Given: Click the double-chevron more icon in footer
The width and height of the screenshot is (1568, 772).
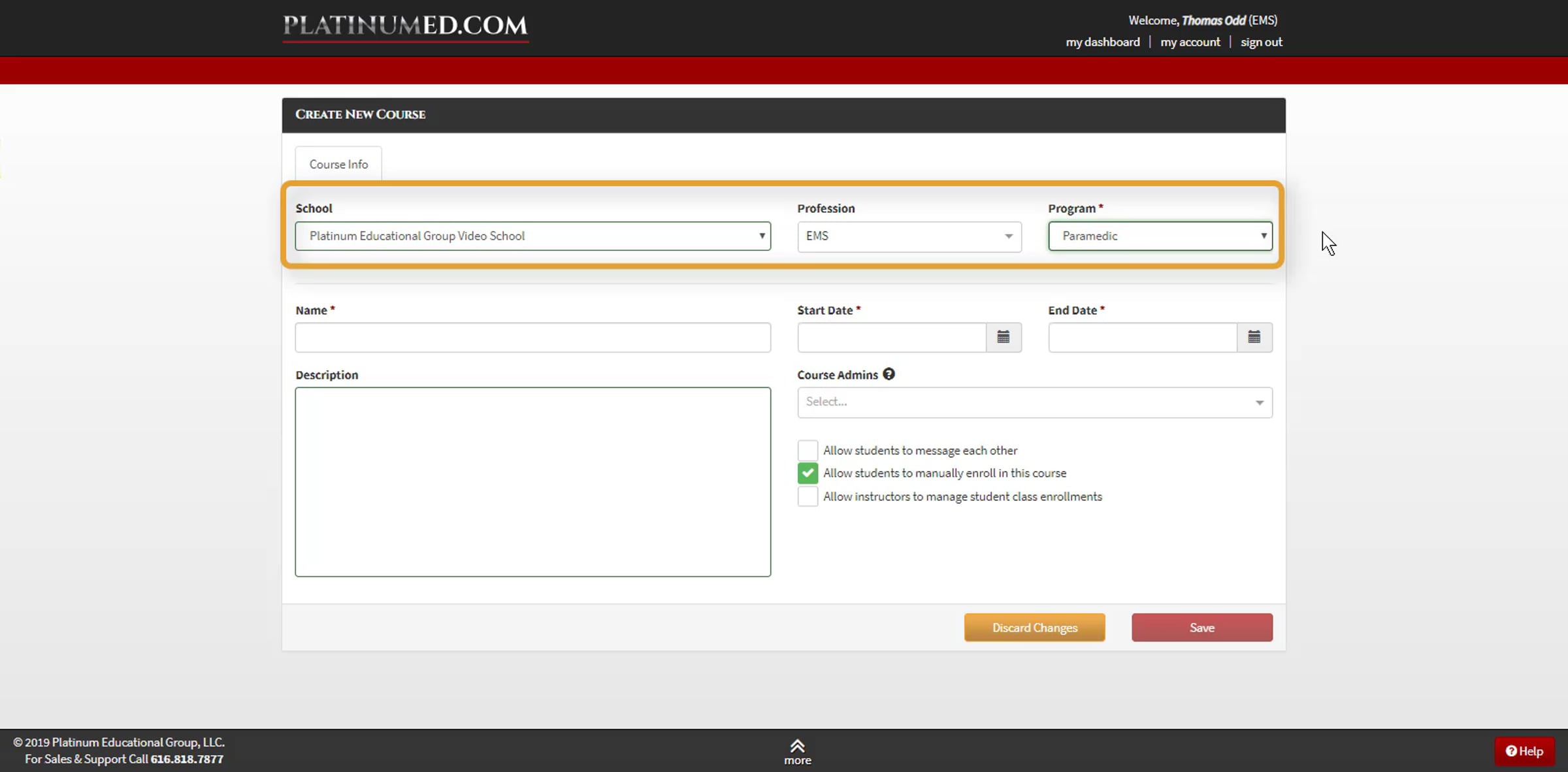Looking at the screenshot, I should pyautogui.click(x=797, y=746).
